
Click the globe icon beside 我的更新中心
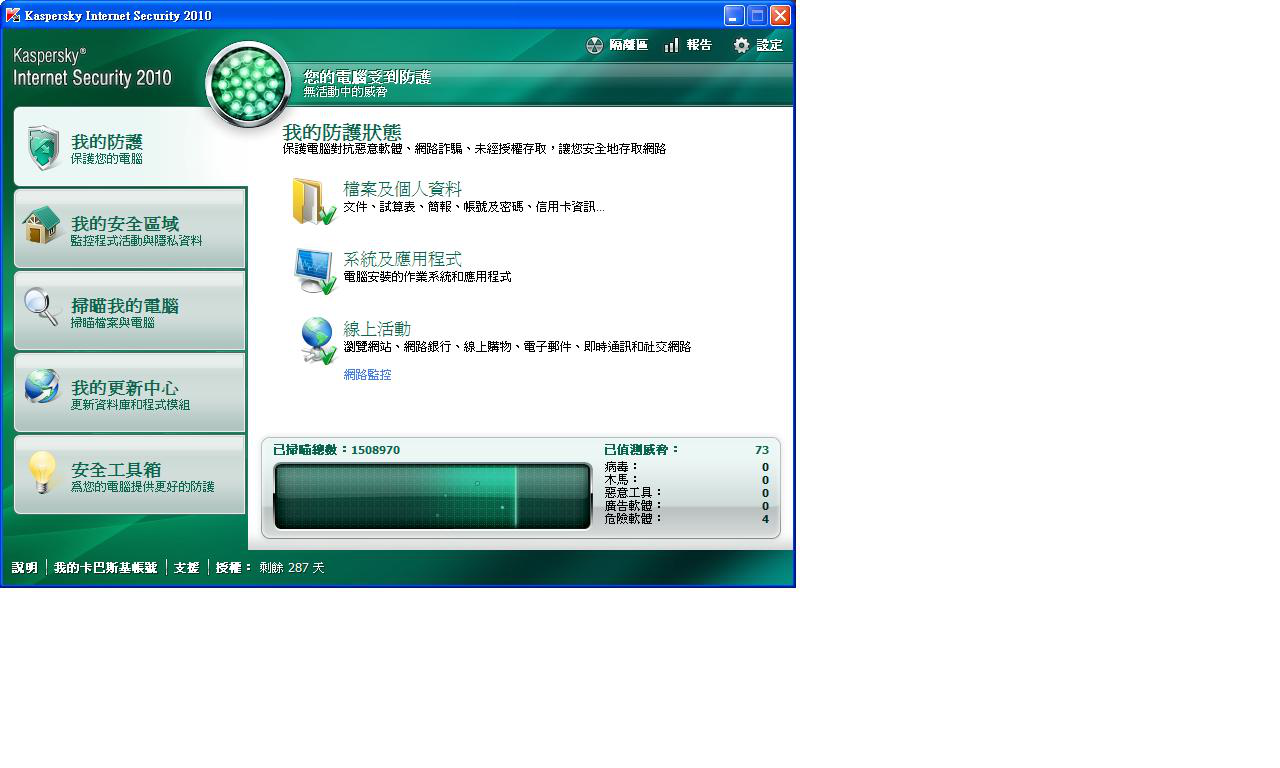pyautogui.click(x=43, y=387)
